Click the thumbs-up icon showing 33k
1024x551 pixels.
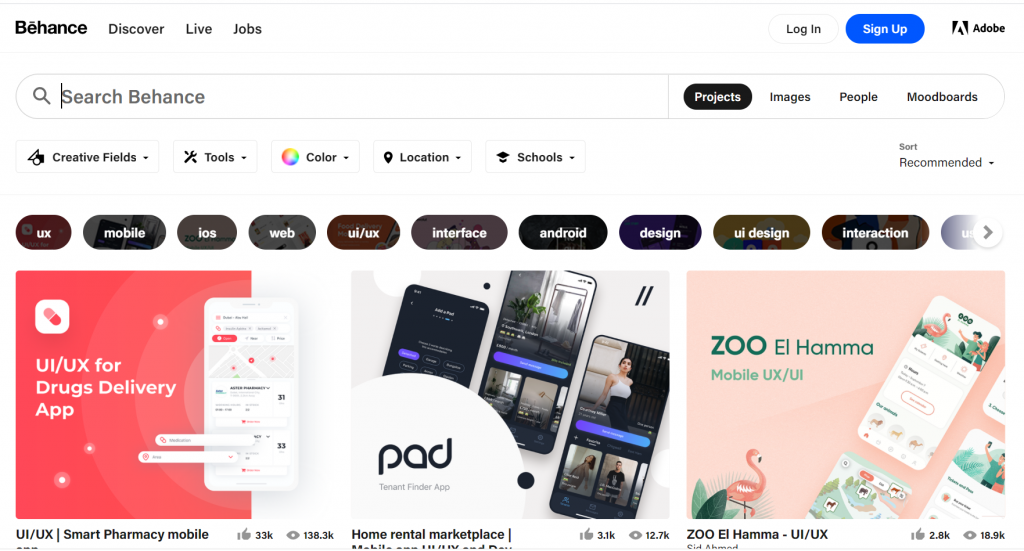(244, 535)
